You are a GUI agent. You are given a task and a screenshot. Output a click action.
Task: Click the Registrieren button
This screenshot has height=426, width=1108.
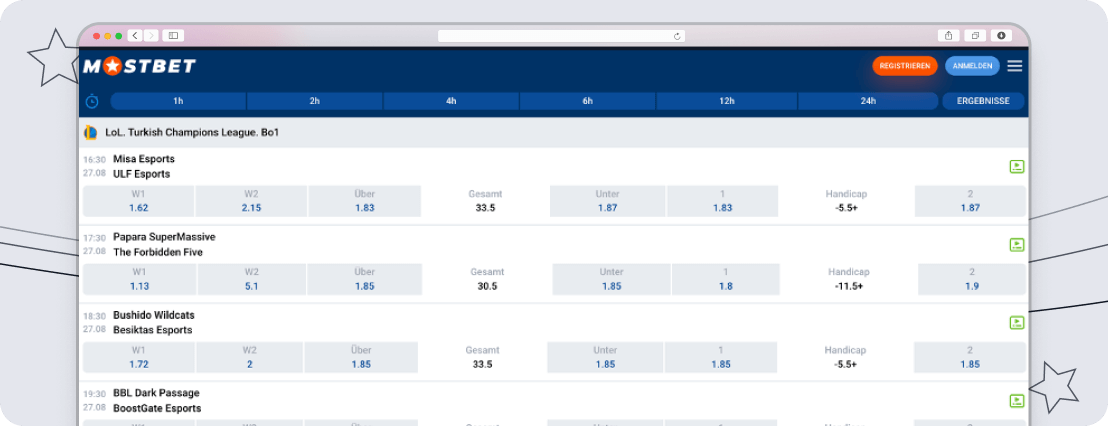pyautogui.click(x=904, y=66)
